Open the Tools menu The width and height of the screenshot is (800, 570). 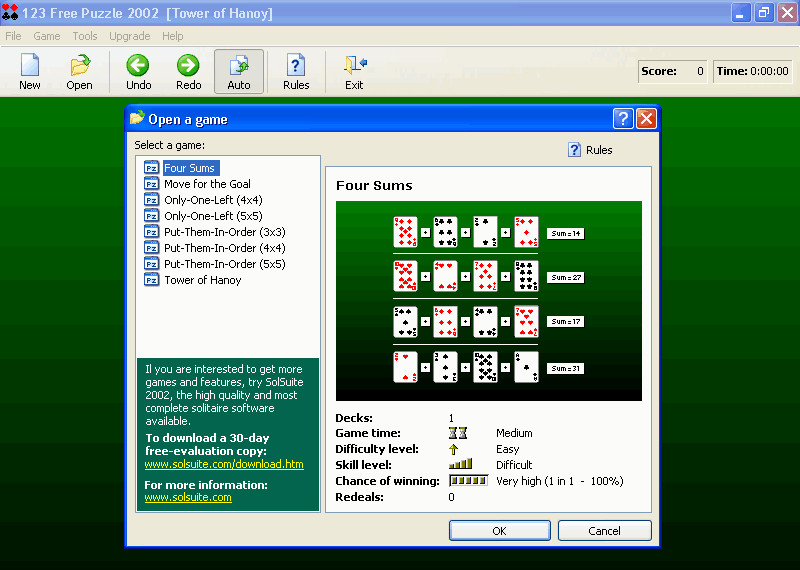tap(85, 36)
